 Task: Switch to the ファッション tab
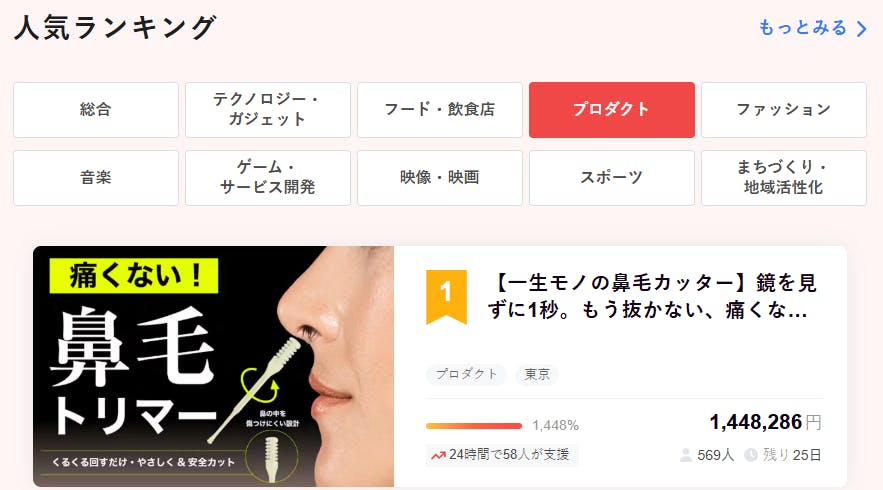pos(784,110)
